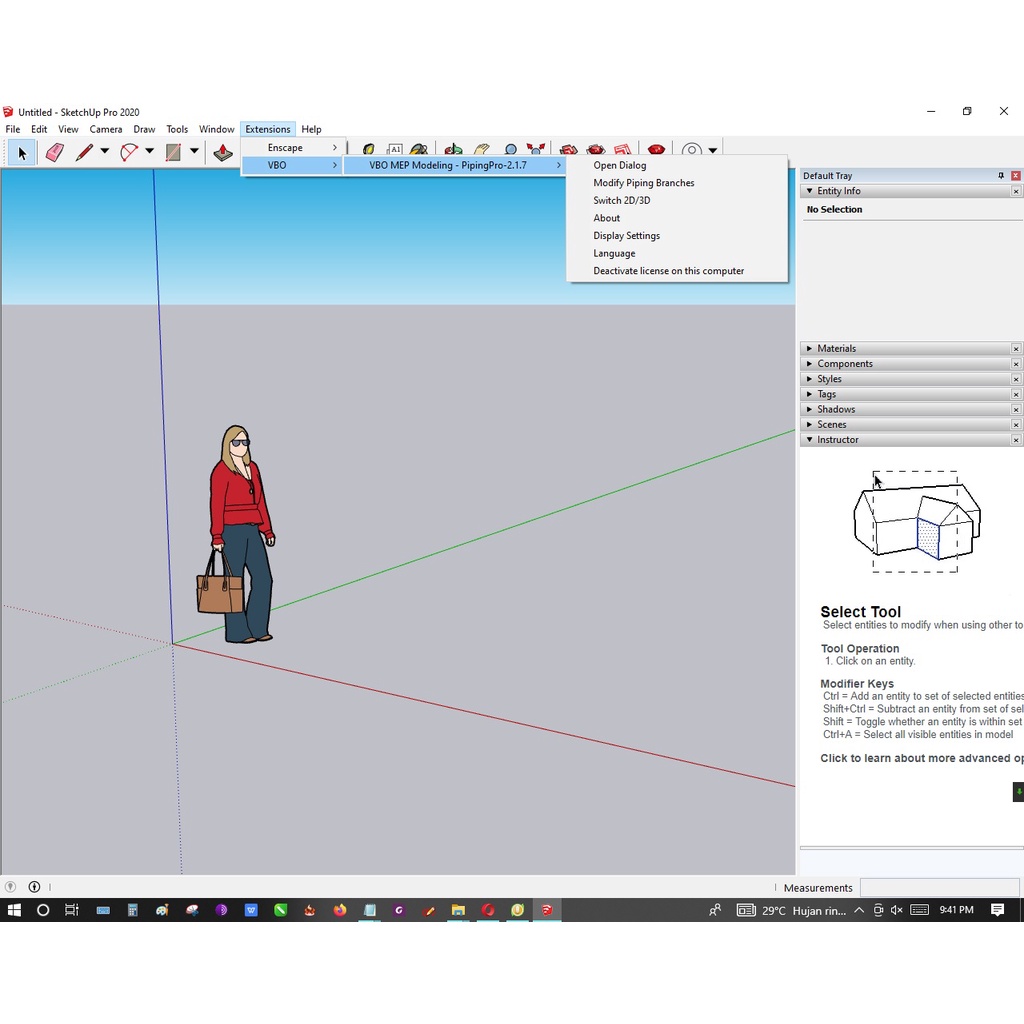The width and height of the screenshot is (1024, 1024).
Task: Choose the Arc tool
Action: click(129, 152)
